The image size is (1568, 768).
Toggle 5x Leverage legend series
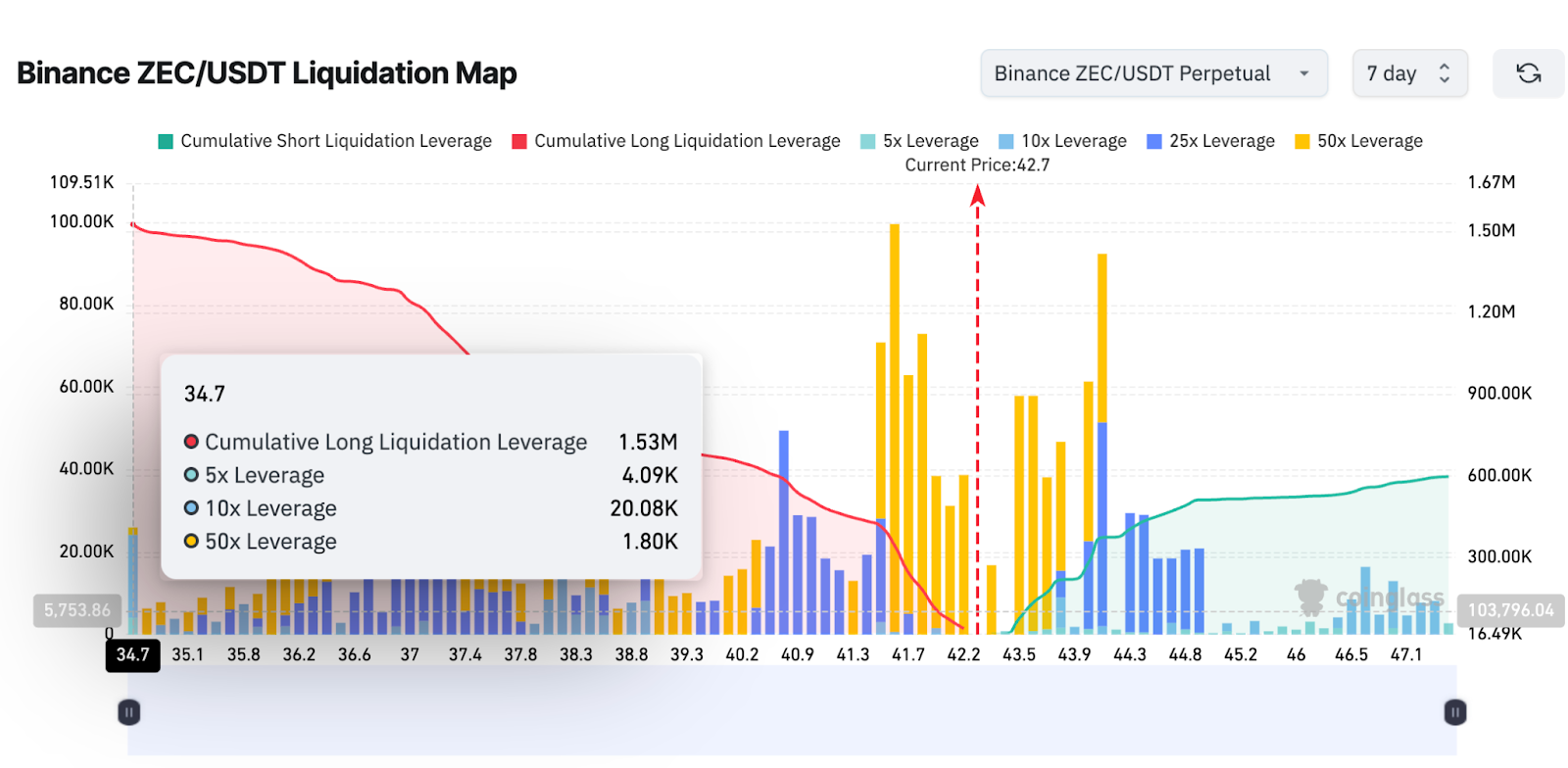pyautogui.click(x=919, y=141)
